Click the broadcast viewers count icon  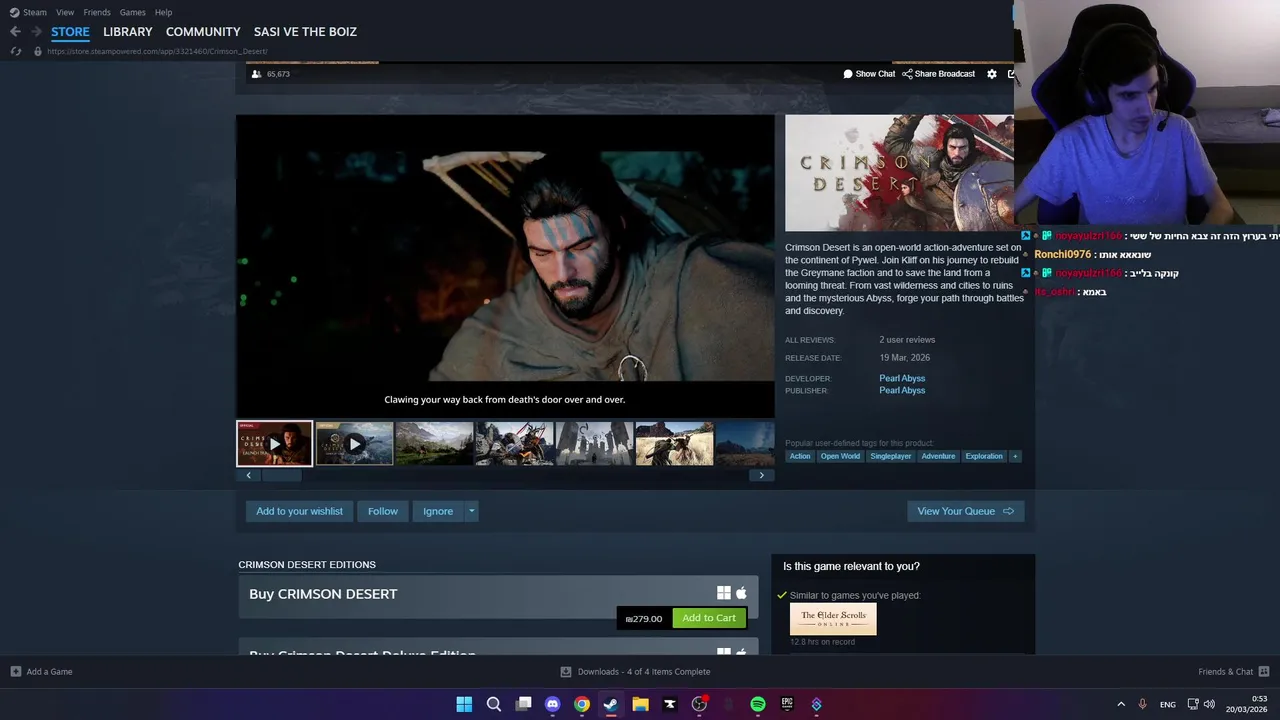[x=256, y=74]
